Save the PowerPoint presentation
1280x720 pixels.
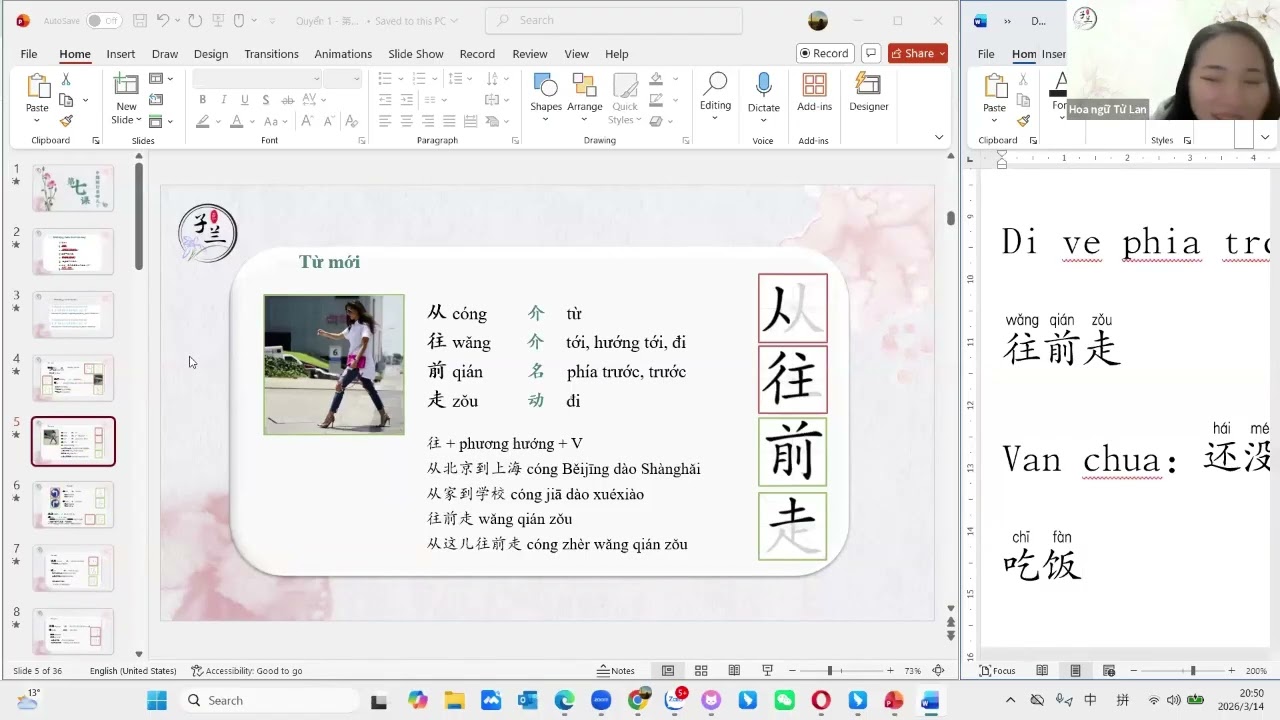click(140, 20)
